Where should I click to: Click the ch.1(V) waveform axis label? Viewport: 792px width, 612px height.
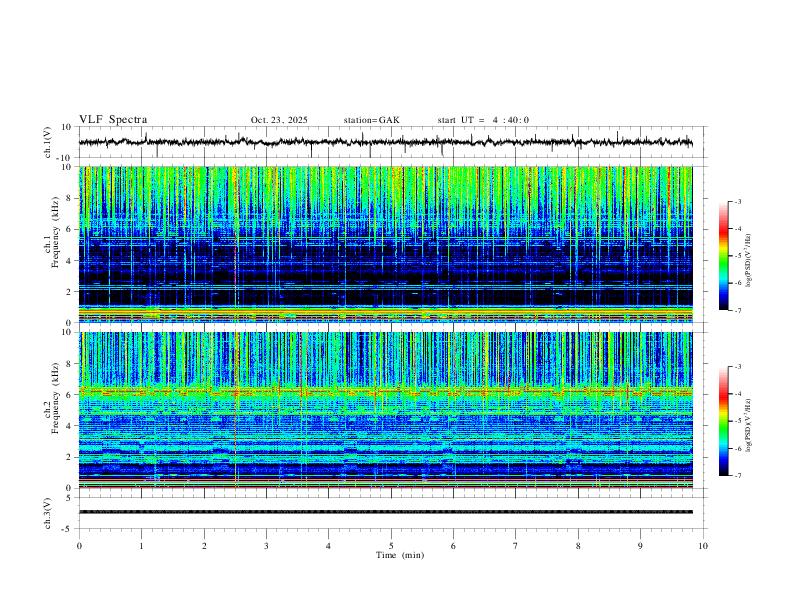coord(48,142)
